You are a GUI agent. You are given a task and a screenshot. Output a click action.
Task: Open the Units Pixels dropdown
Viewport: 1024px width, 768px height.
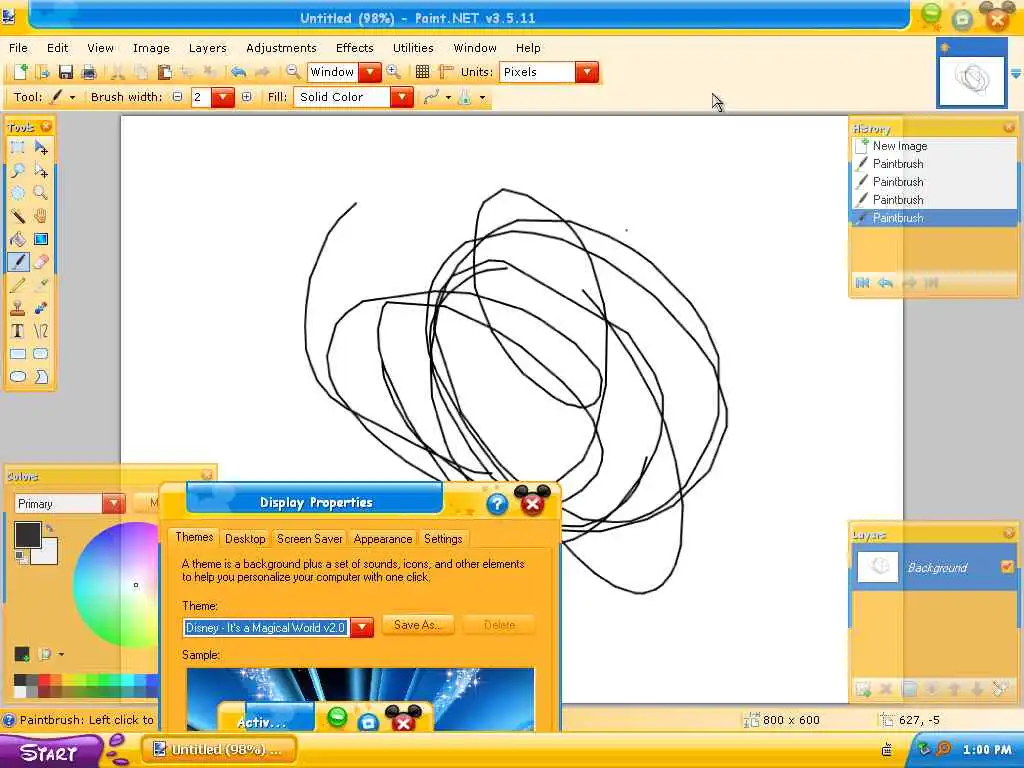587,72
